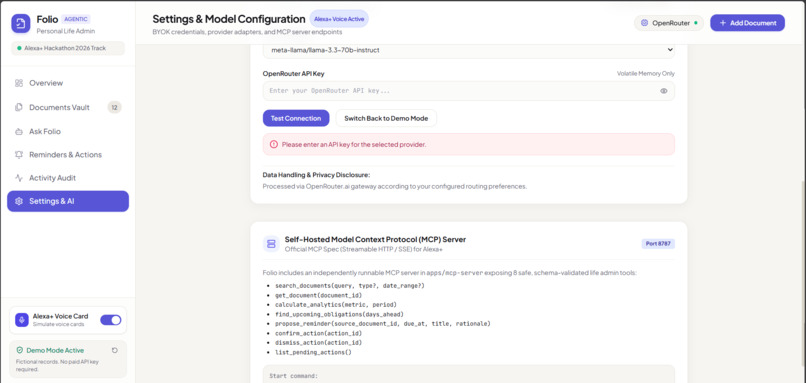The image size is (806, 383).
Task: Click the propose_reminder tool entry
Action: tap(383, 324)
